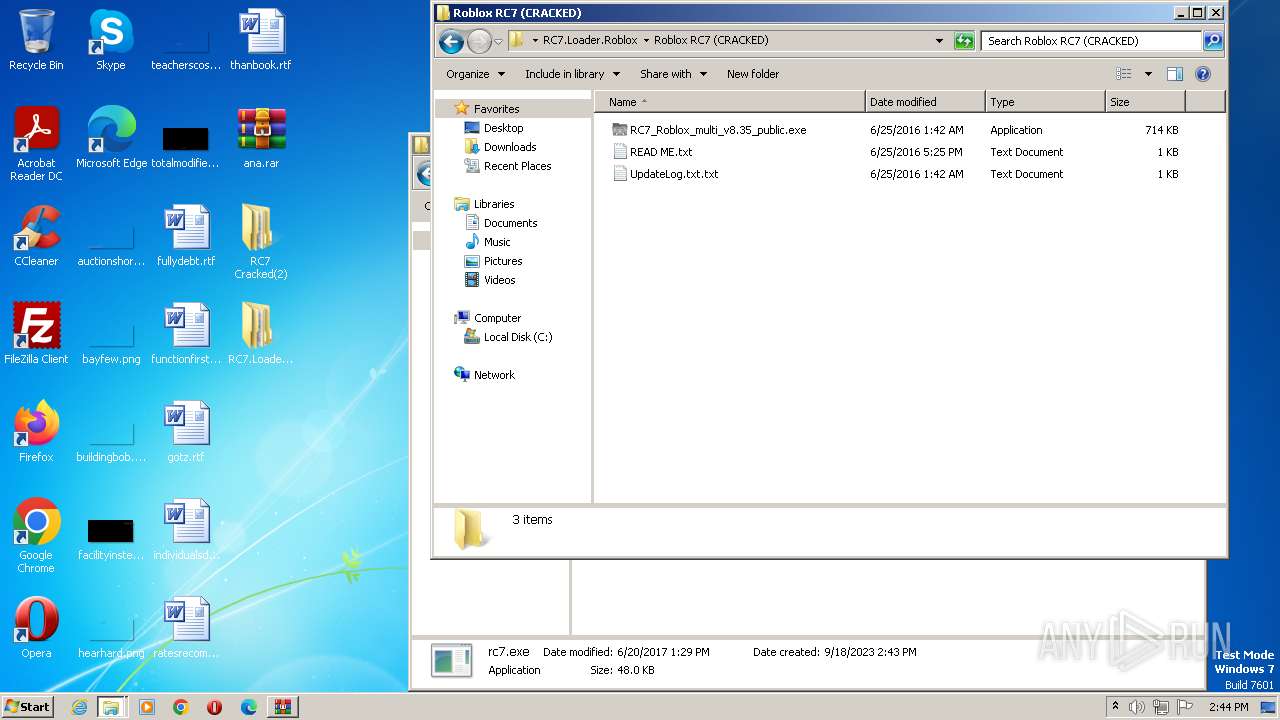Image resolution: width=1280 pixels, height=720 pixels.
Task: Expand address bar history dropdown arrow
Action: [x=939, y=41]
